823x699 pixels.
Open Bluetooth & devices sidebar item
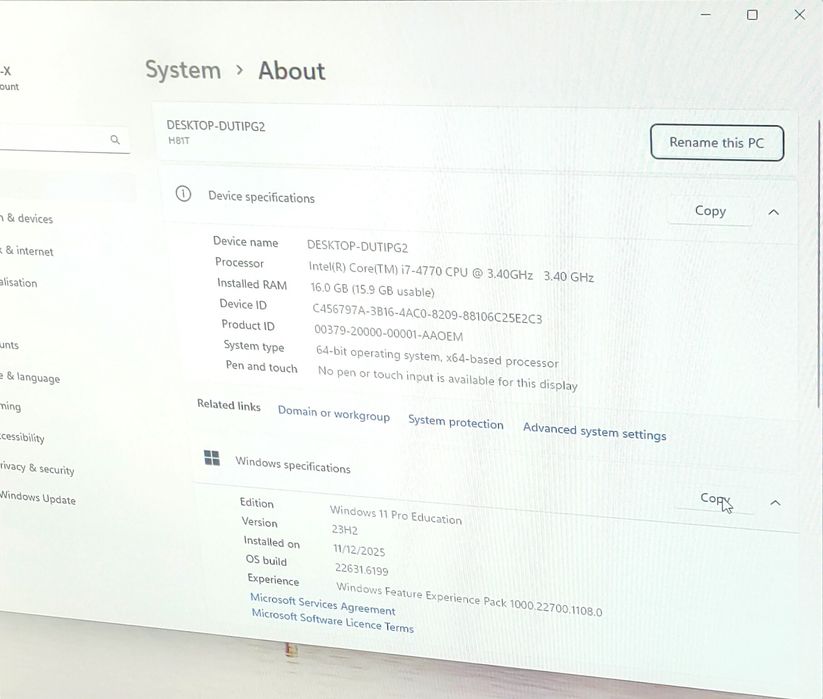[x=26, y=218]
